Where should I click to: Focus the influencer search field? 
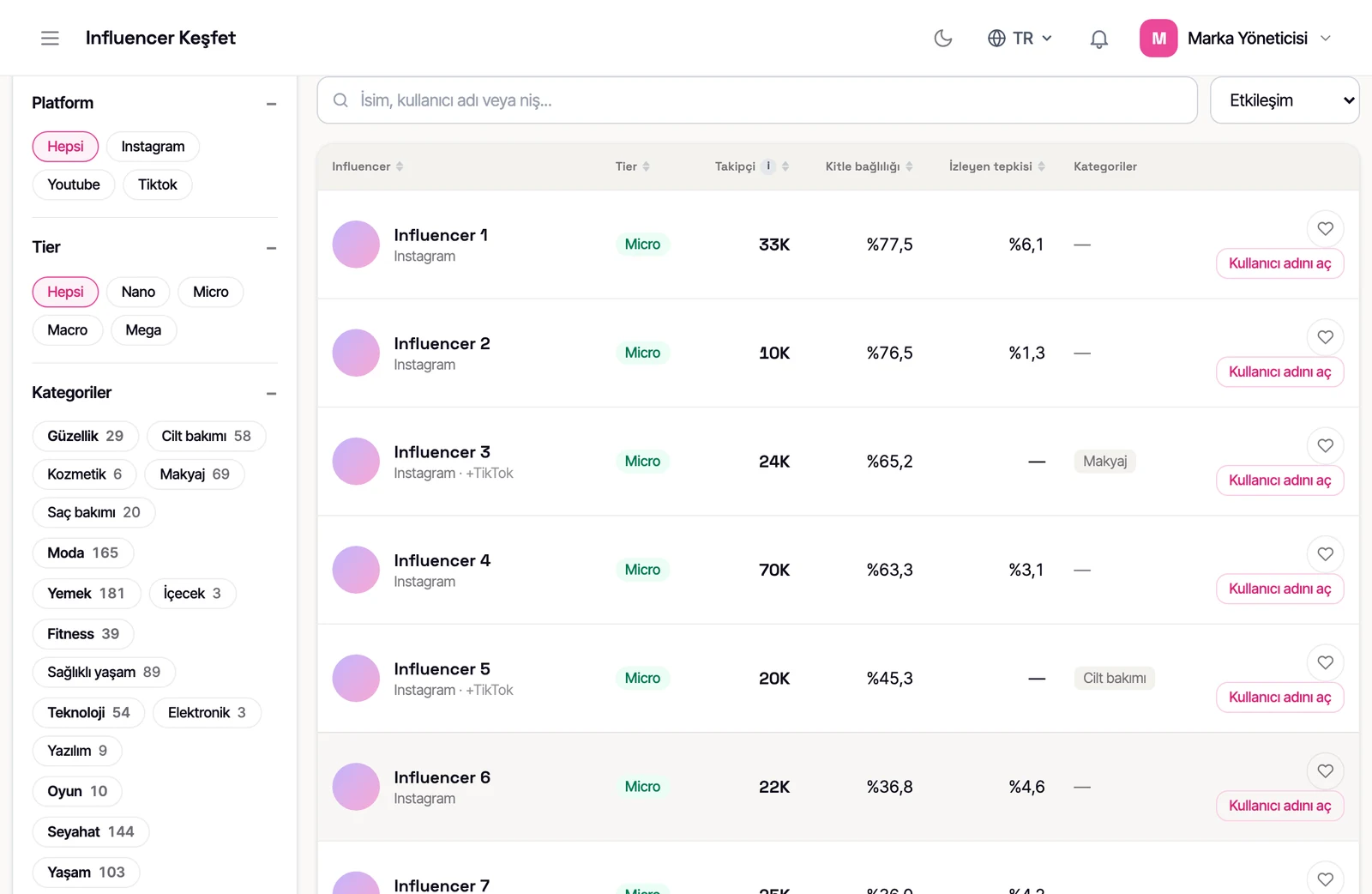coord(757,100)
